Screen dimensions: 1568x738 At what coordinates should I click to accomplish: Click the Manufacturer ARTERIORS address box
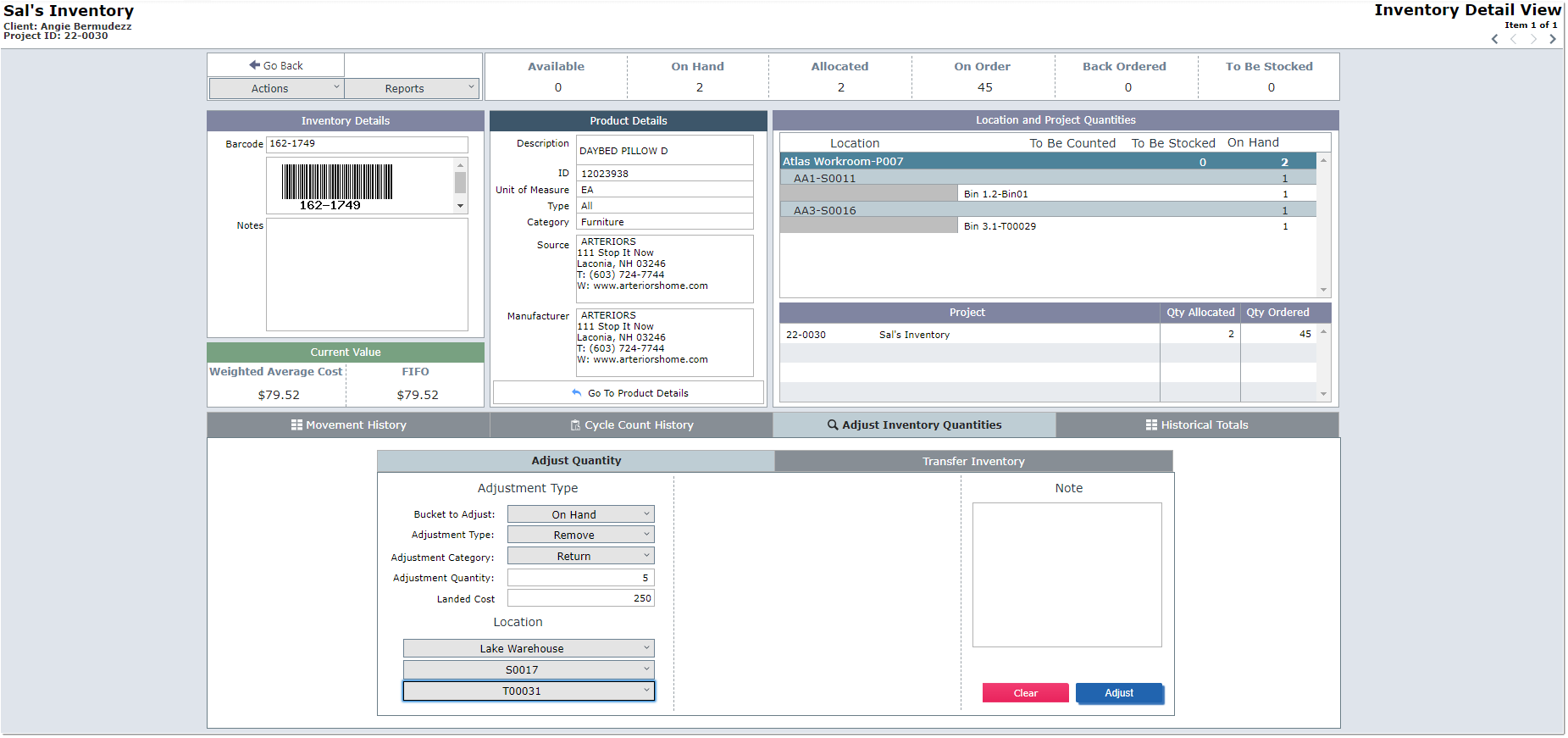coord(665,342)
